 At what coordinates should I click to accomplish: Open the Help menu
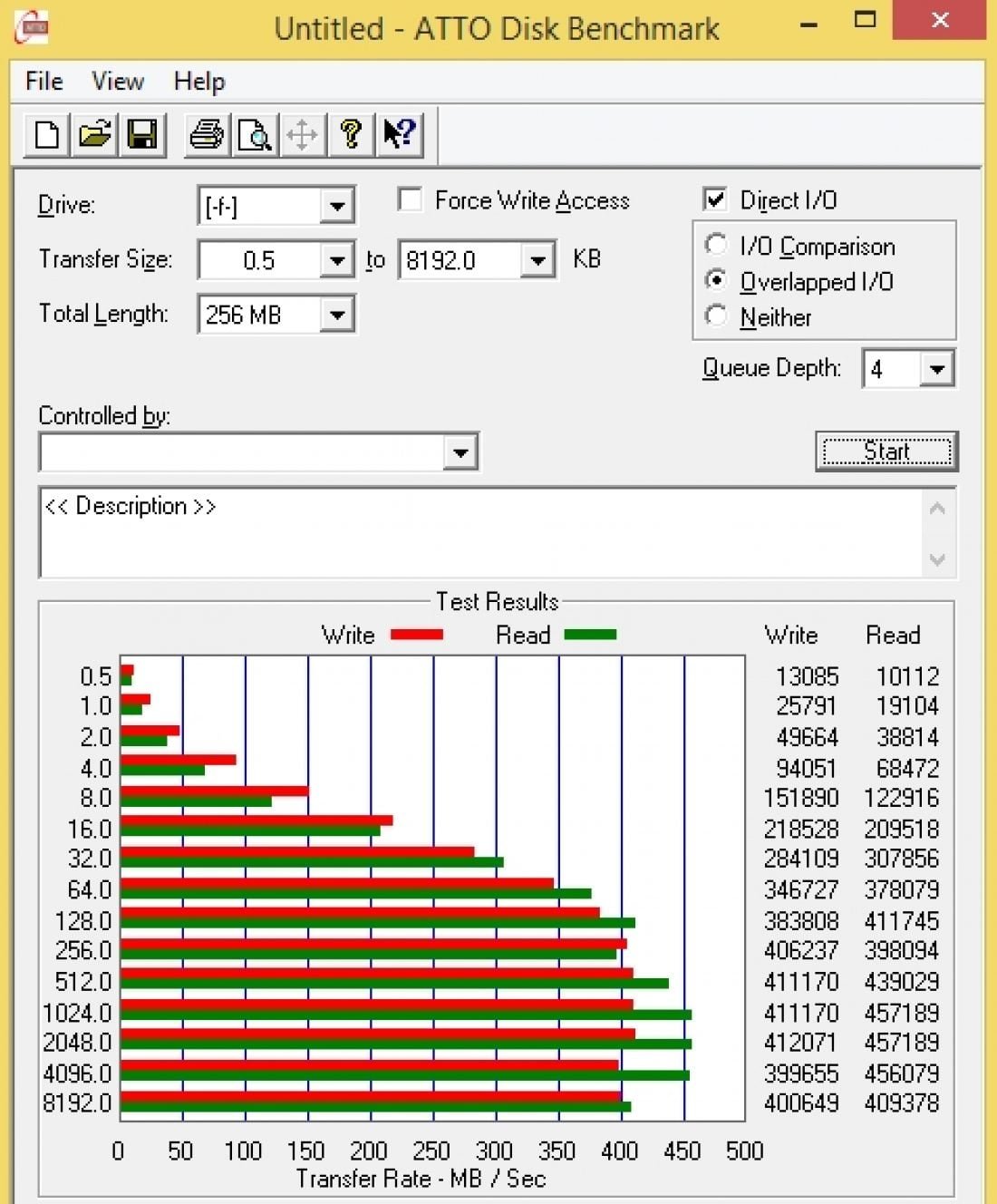coord(199,81)
